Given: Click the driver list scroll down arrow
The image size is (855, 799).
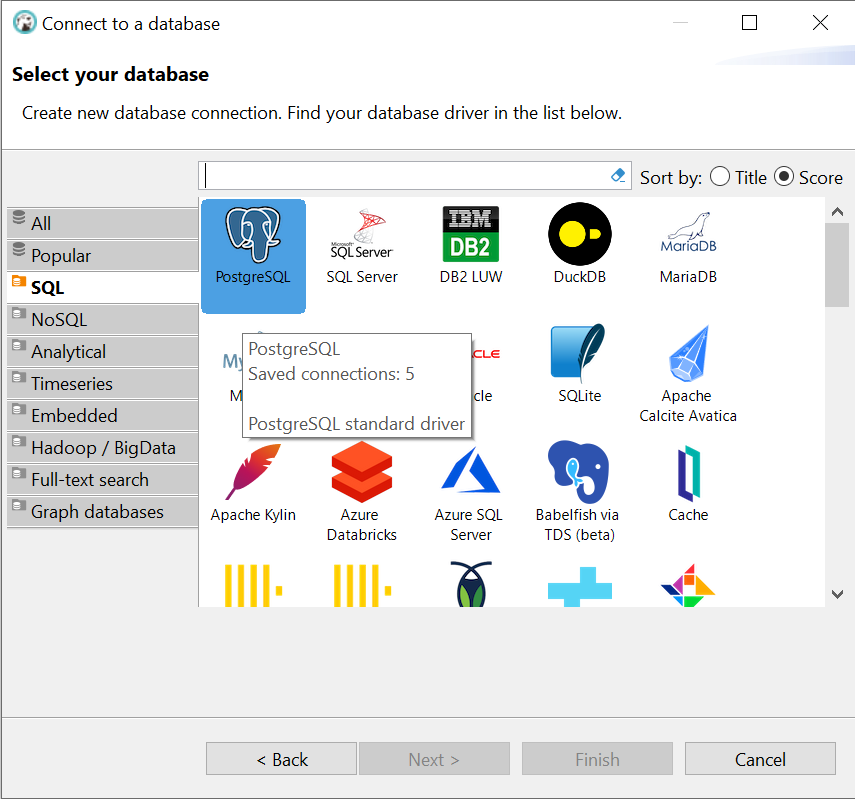Looking at the screenshot, I should 838,594.
